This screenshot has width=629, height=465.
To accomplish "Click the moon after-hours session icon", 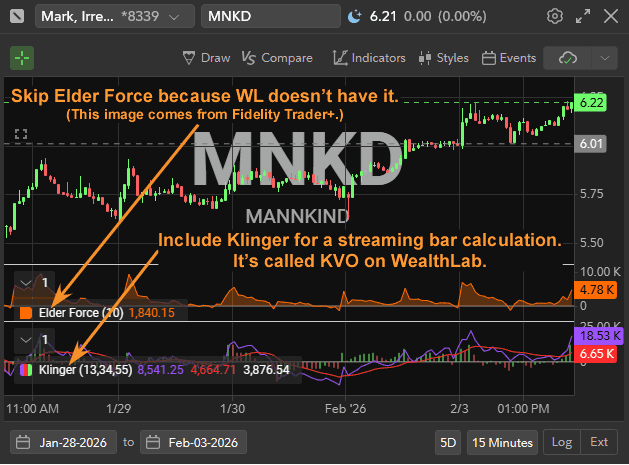I will tap(355, 16).
